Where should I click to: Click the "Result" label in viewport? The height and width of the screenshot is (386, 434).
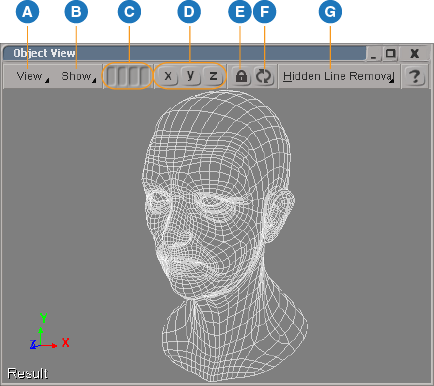click(28, 373)
